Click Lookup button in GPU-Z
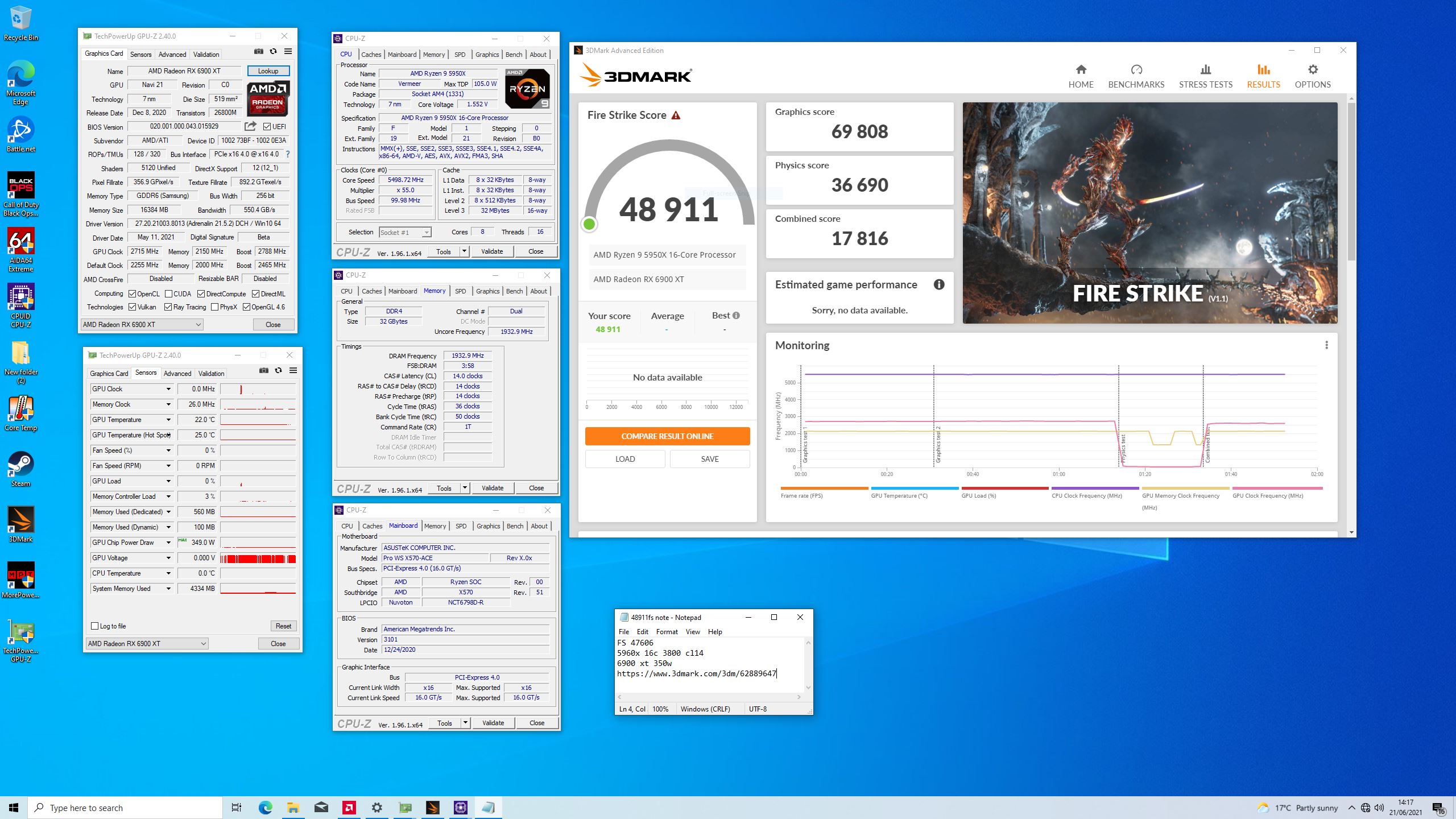Viewport: 1456px width, 819px height. pyautogui.click(x=268, y=71)
